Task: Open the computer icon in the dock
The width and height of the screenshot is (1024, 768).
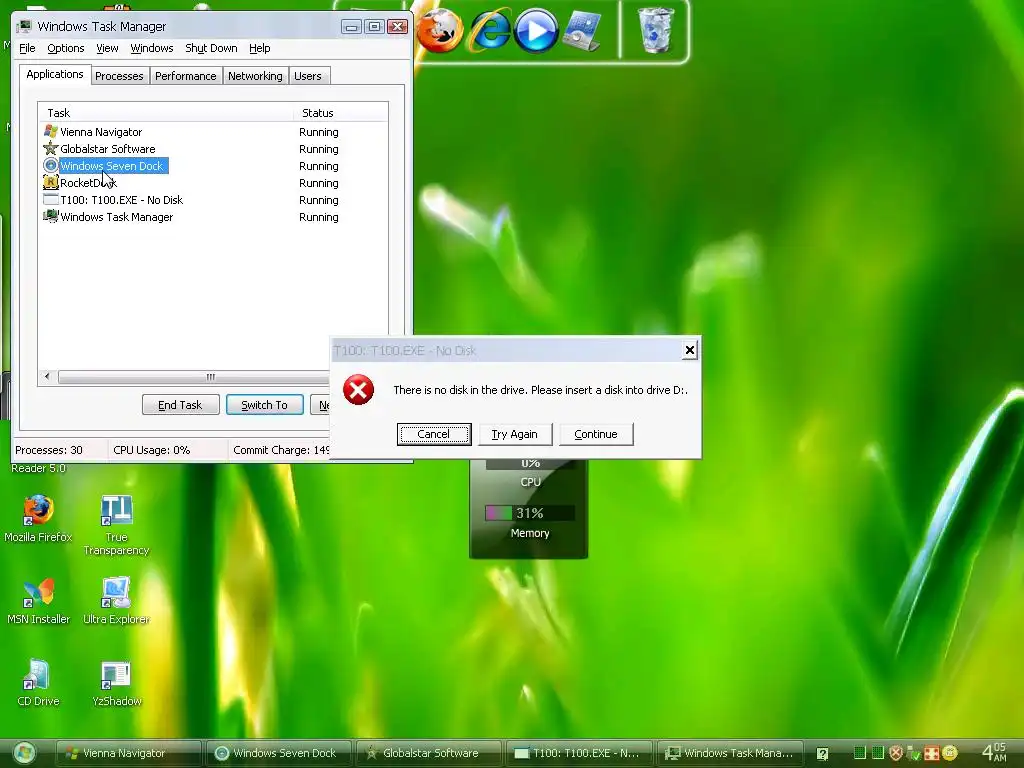Action: point(582,31)
